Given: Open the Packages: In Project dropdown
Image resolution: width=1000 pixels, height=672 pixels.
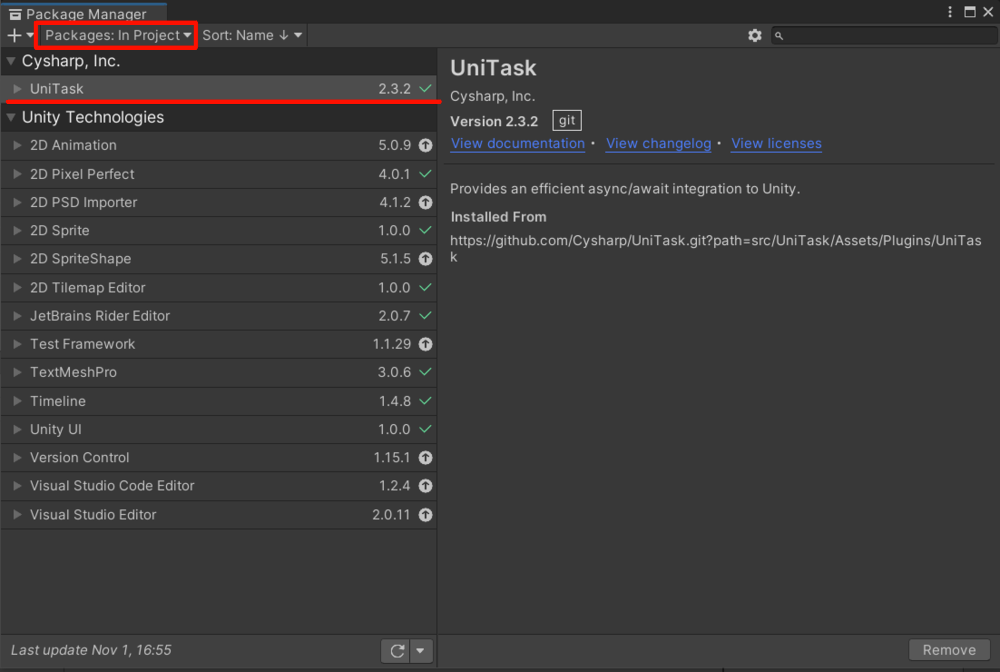Looking at the screenshot, I should coord(117,35).
